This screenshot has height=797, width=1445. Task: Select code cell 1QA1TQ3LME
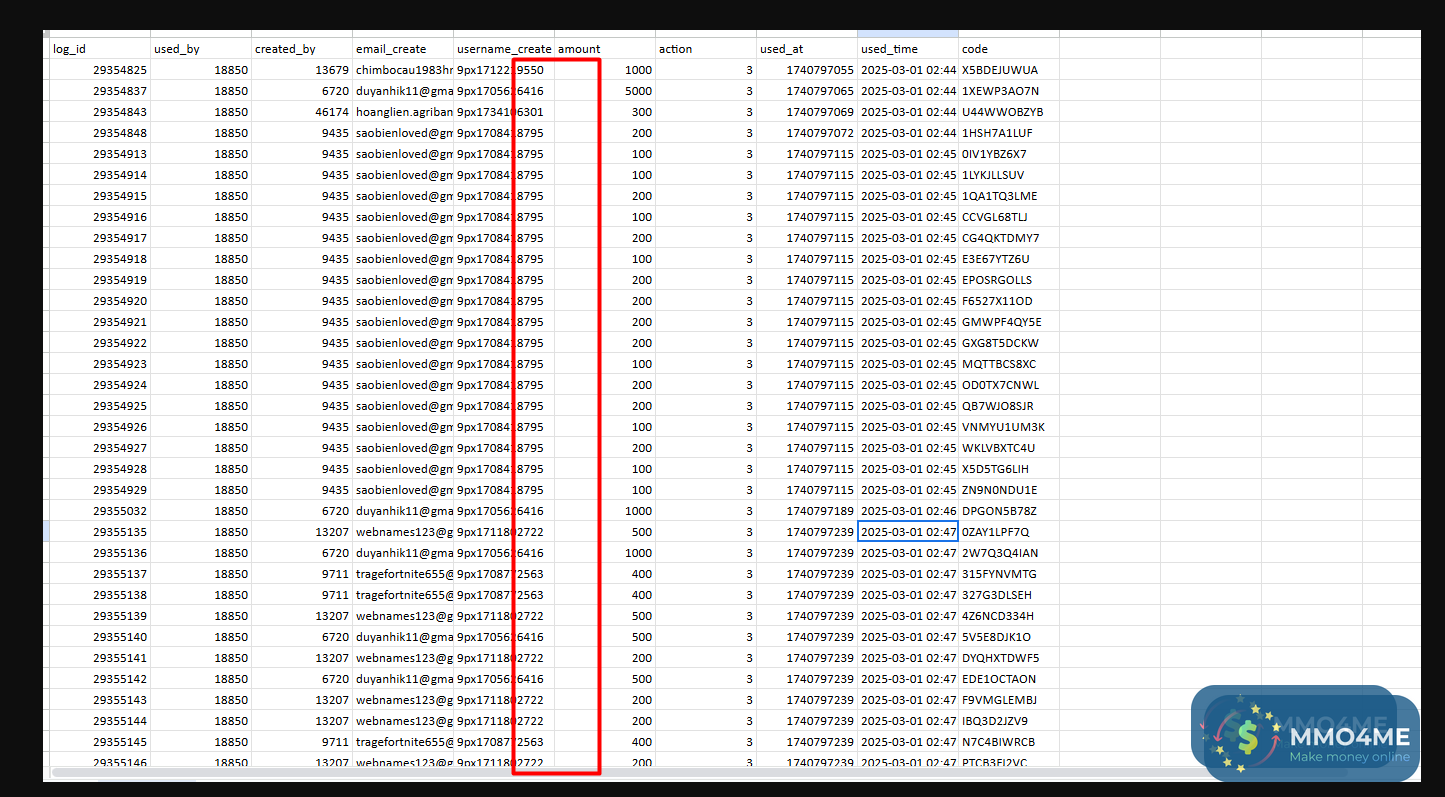(1009, 196)
